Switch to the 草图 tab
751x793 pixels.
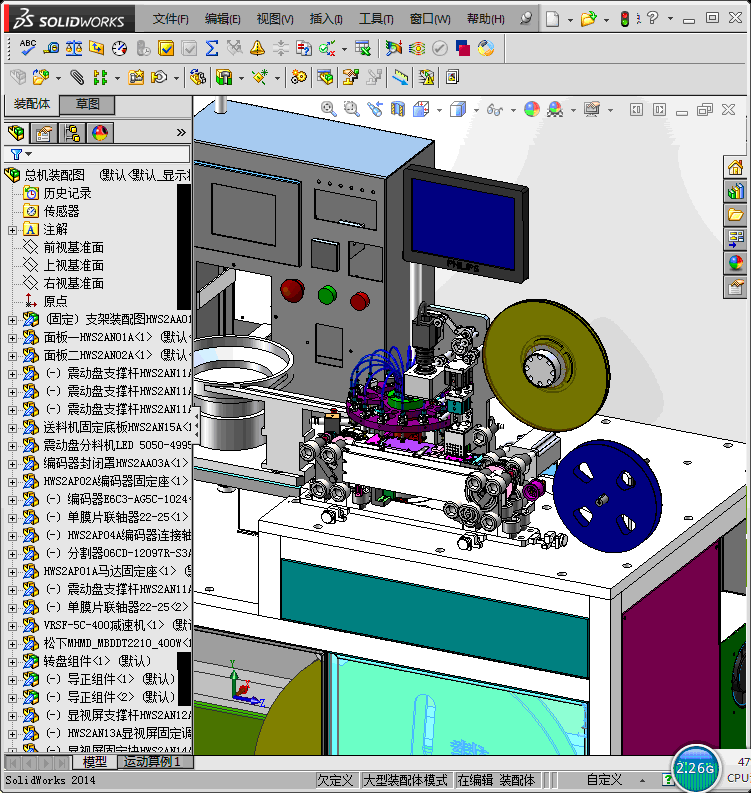point(87,104)
